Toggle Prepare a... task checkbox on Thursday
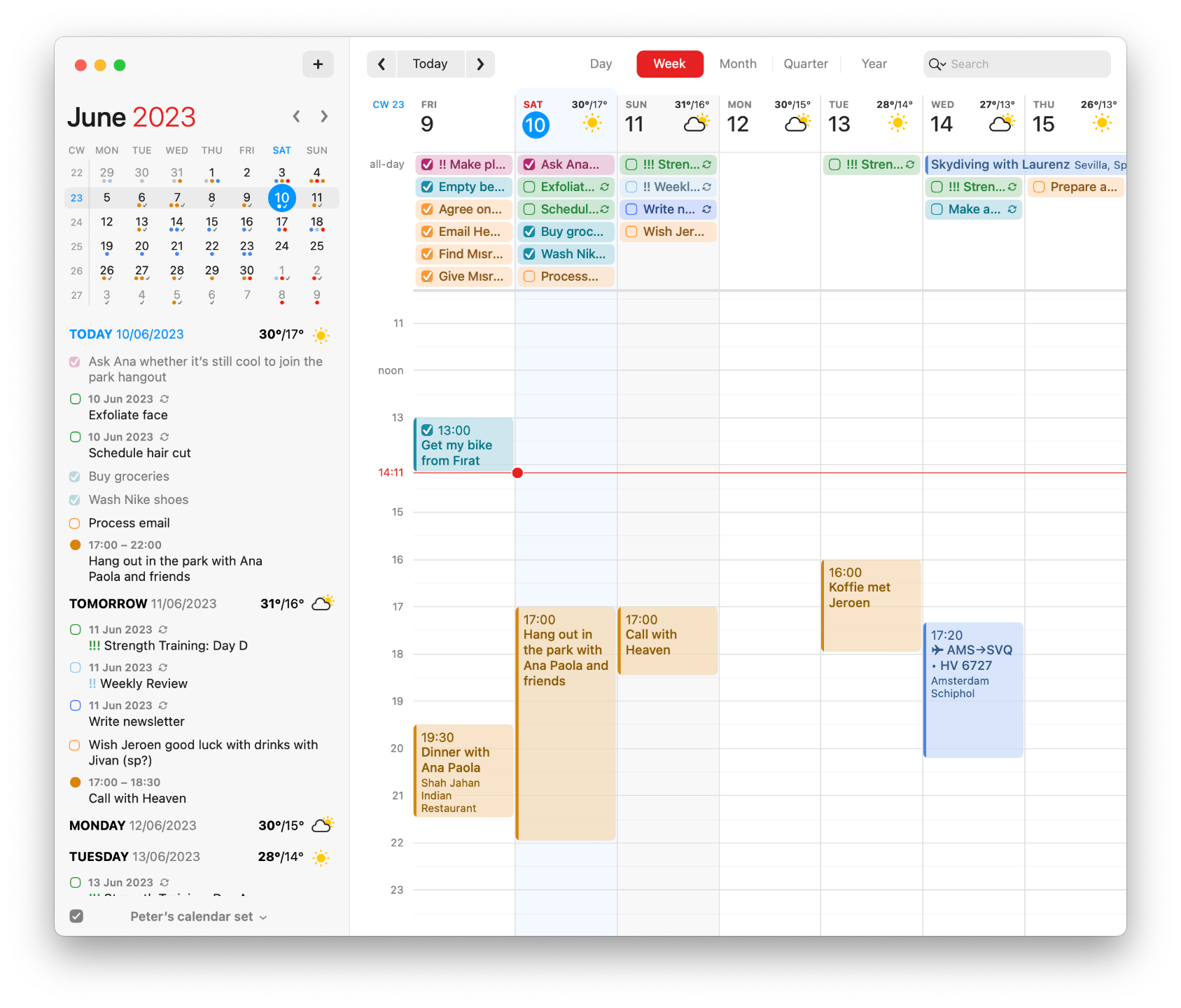 tap(1039, 187)
